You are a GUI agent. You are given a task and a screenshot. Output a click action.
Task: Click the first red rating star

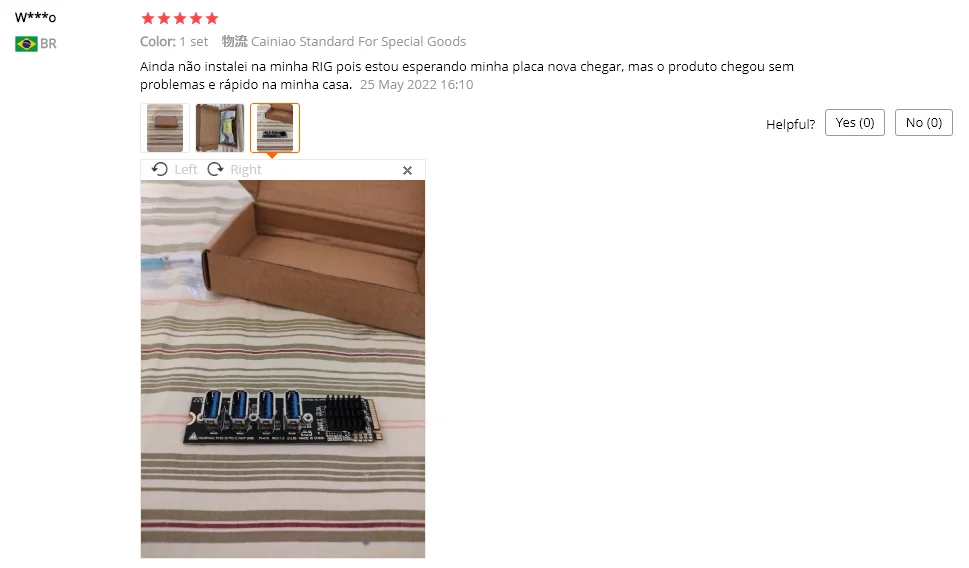click(148, 19)
